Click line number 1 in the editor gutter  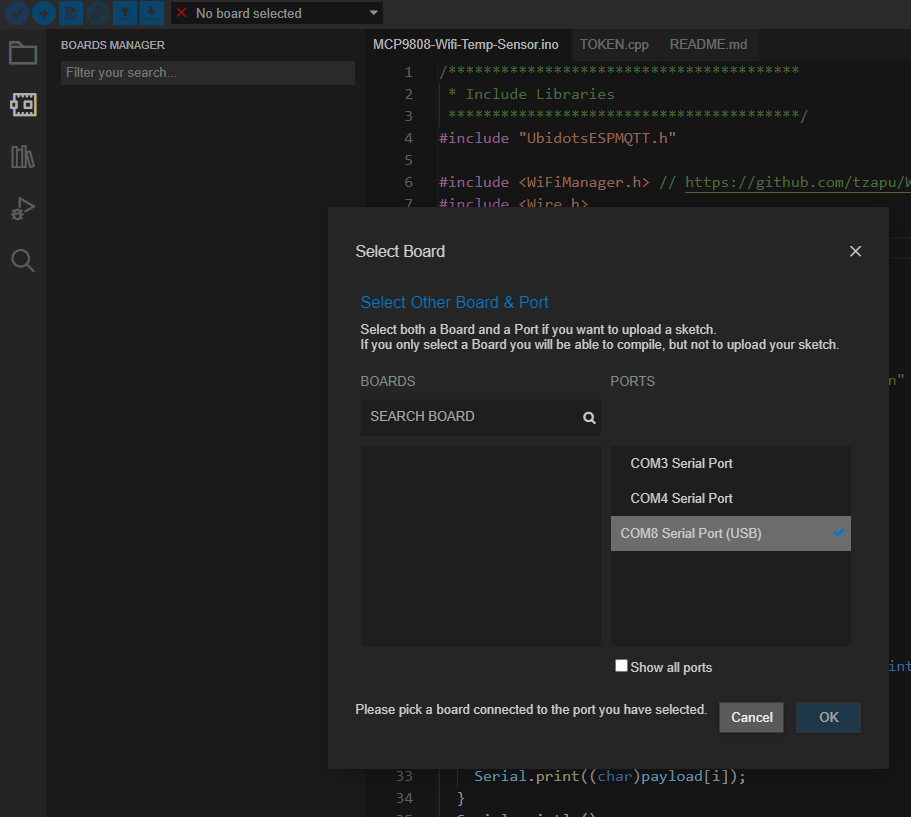tap(408, 72)
